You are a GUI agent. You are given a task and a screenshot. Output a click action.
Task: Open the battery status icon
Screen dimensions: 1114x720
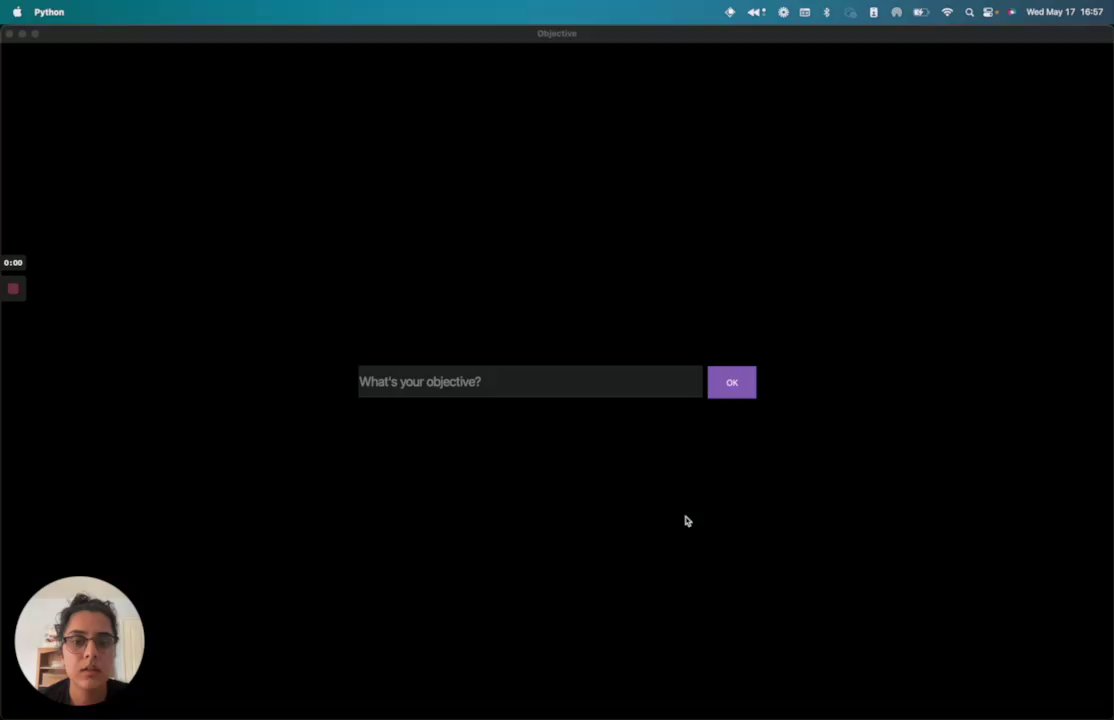[921, 12]
